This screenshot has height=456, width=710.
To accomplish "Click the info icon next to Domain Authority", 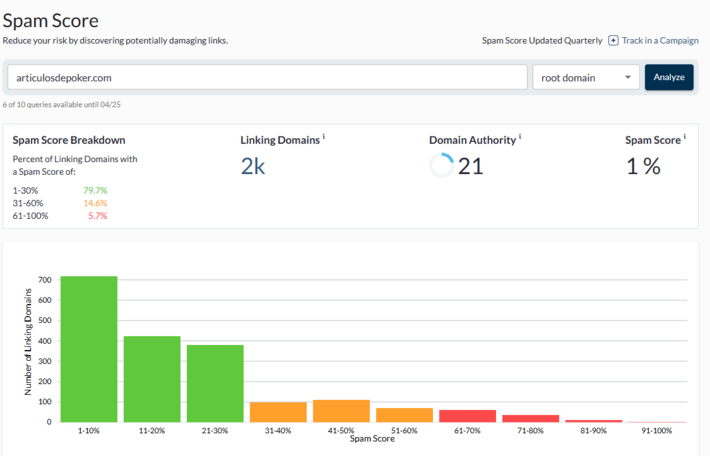I will coord(520,136).
